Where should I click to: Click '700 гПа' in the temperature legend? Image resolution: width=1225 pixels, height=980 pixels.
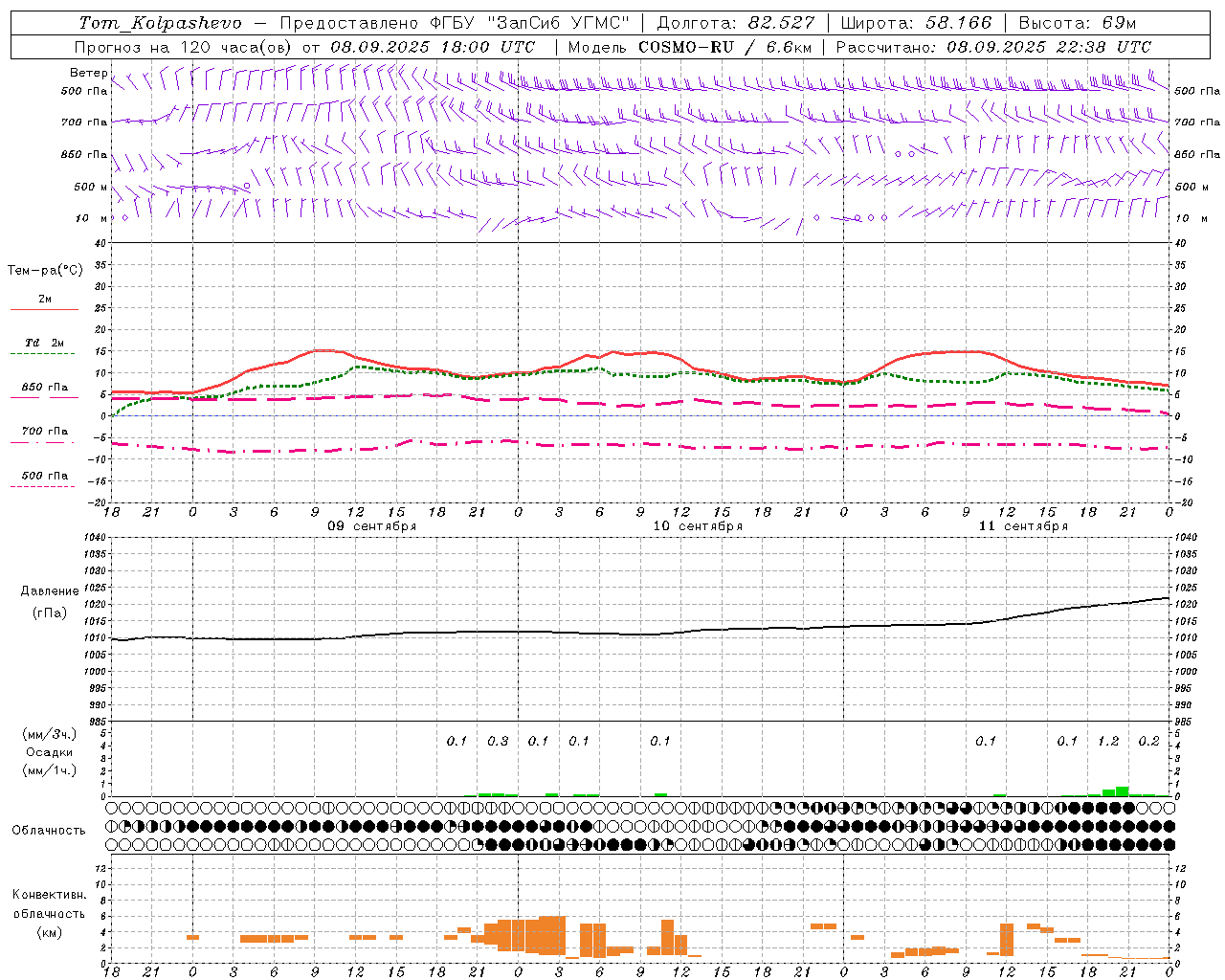click(45, 432)
